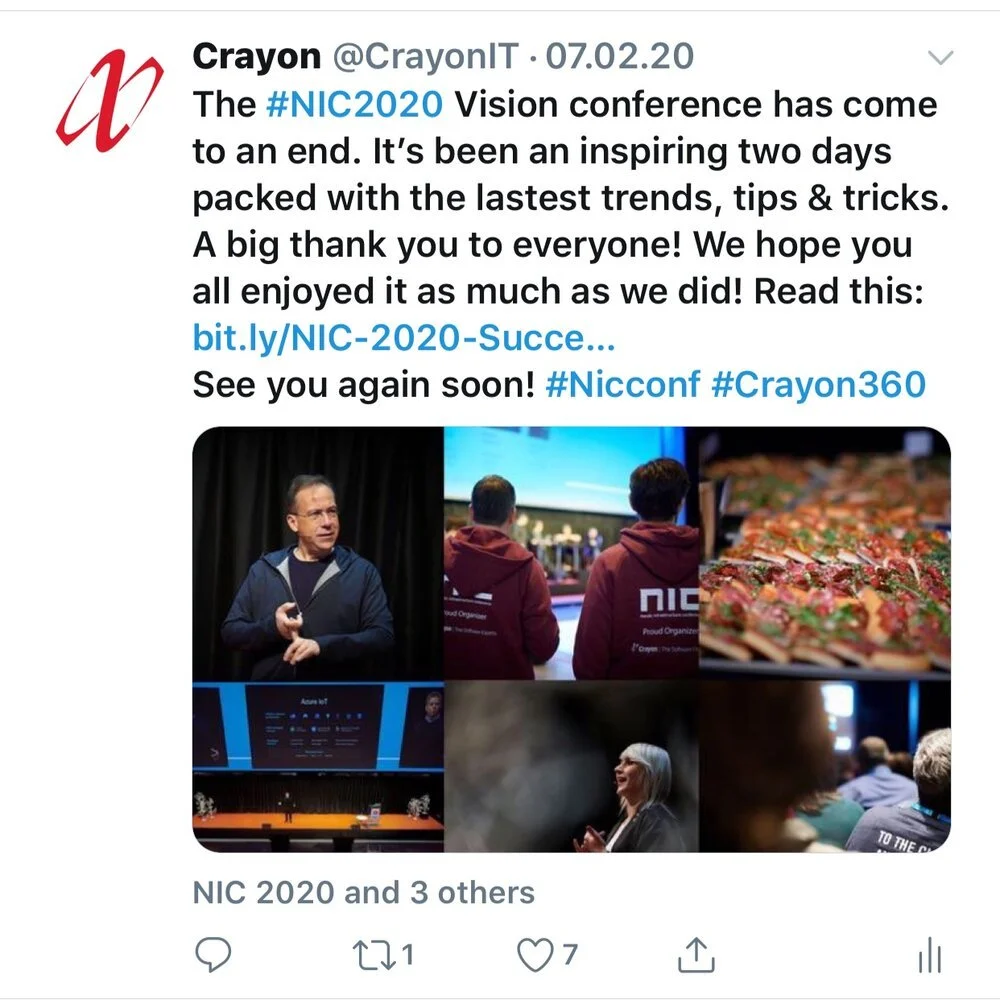Open the Azure IoT stage presentation photo
Image resolution: width=1000 pixels, height=1000 pixels.
point(318,767)
